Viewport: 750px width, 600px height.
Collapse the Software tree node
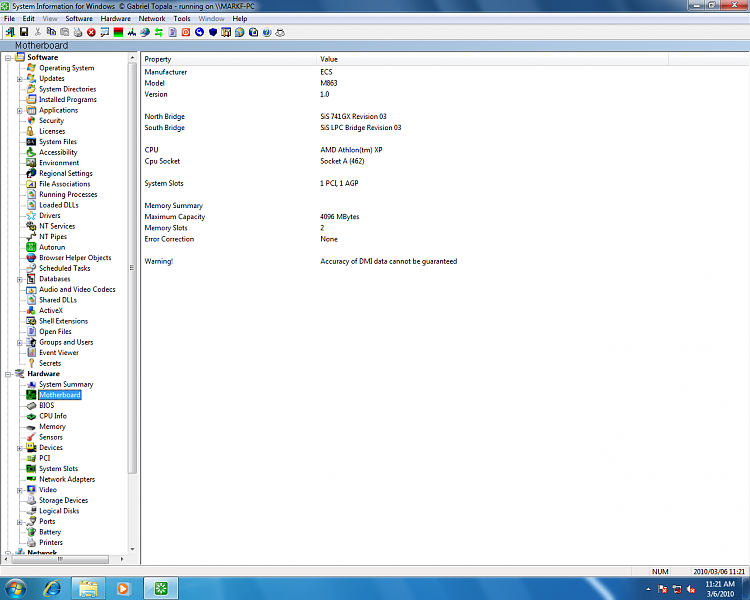(x=8, y=58)
